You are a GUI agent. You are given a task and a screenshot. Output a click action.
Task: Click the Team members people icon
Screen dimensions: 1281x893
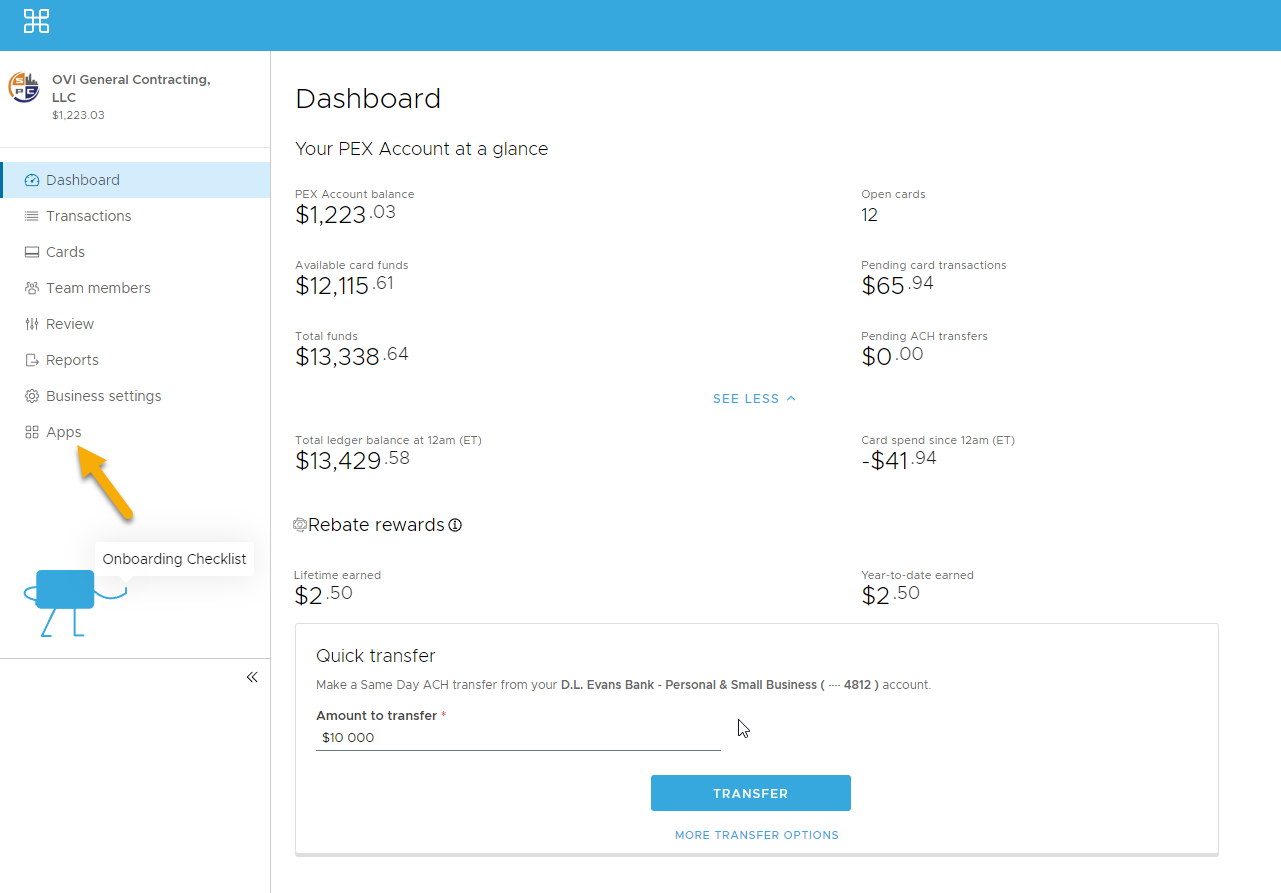(32, 288)
